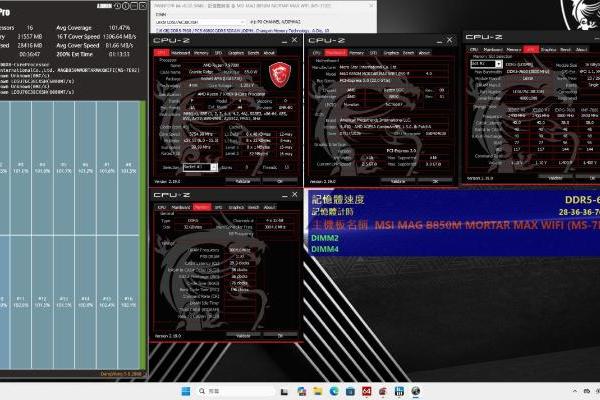The image size is (600, 400).
Task: Select SPD tab in the Mainboard CPU-Z window
Action: coord(373,53)
